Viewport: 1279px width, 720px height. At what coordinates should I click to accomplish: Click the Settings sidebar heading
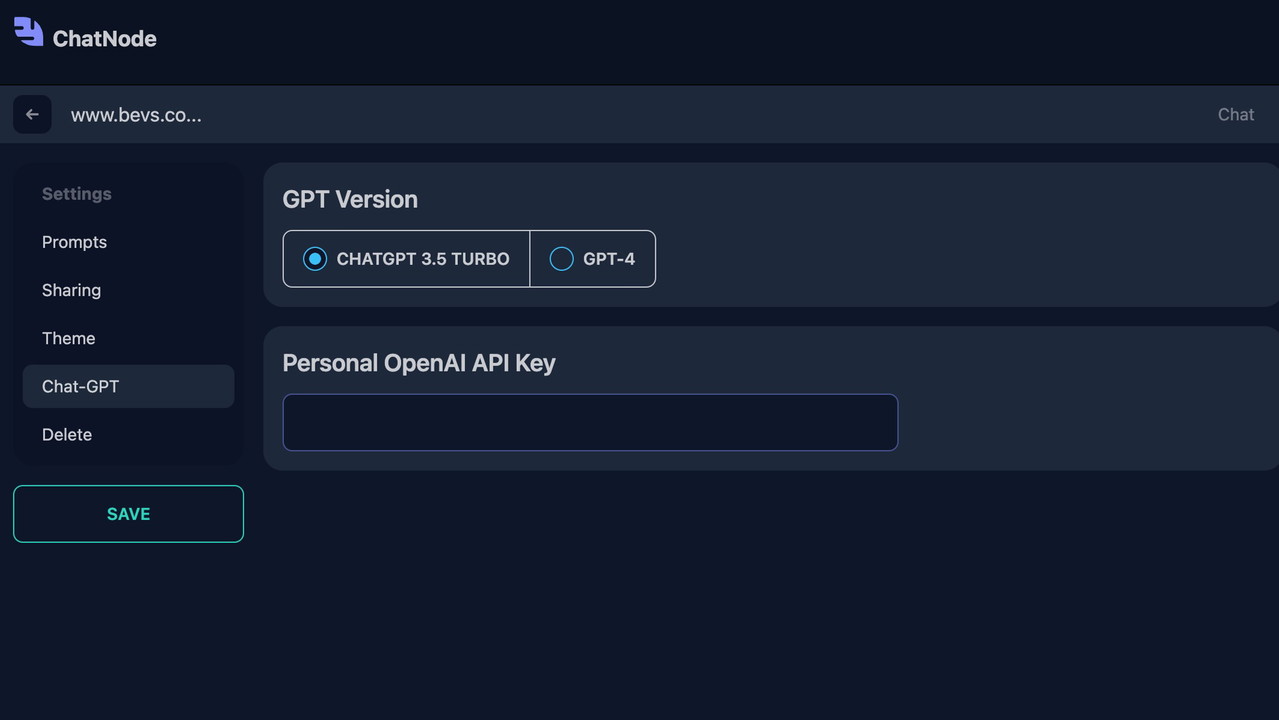pyautogui.click(x=77, y=194)
